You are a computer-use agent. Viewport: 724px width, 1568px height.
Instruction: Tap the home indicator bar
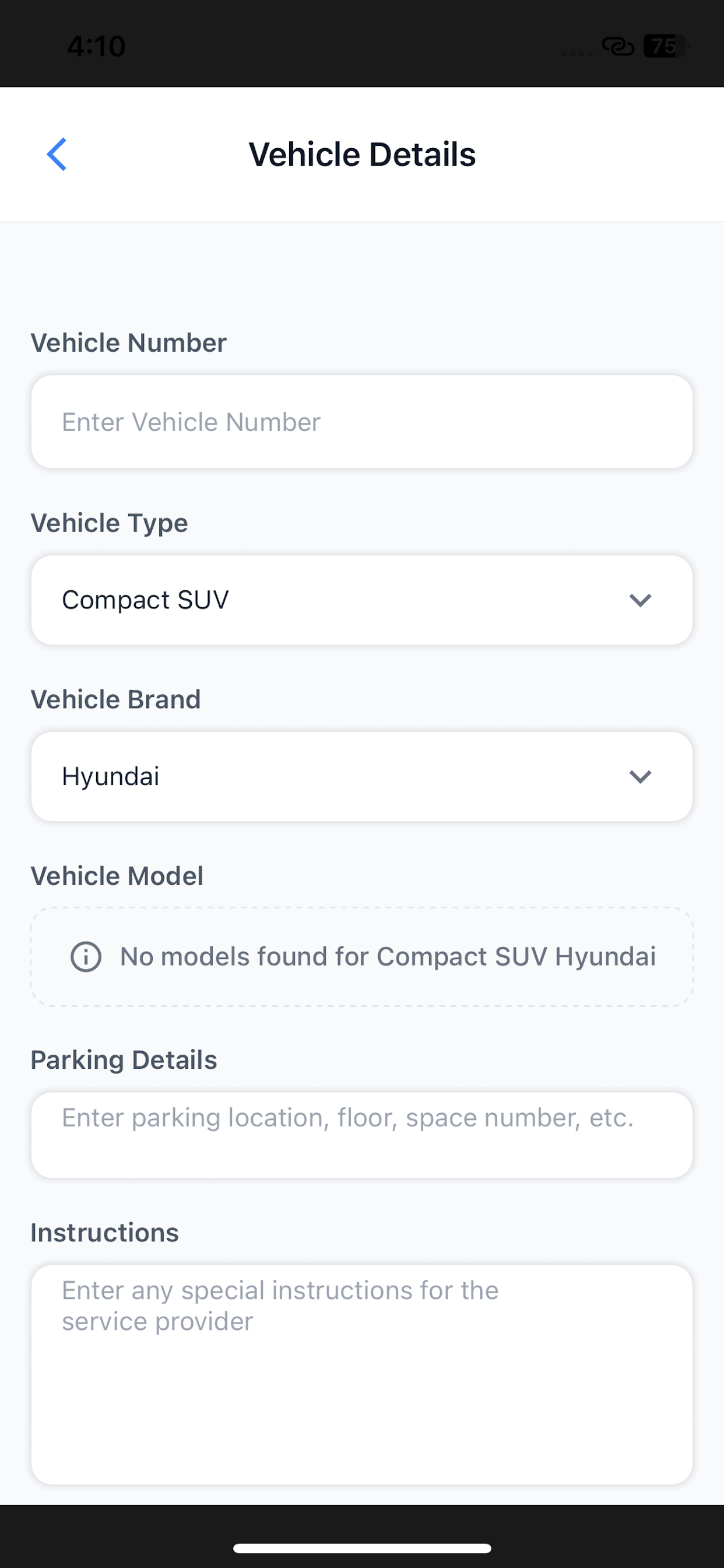pyautogui.click(x=362, y=1548)
